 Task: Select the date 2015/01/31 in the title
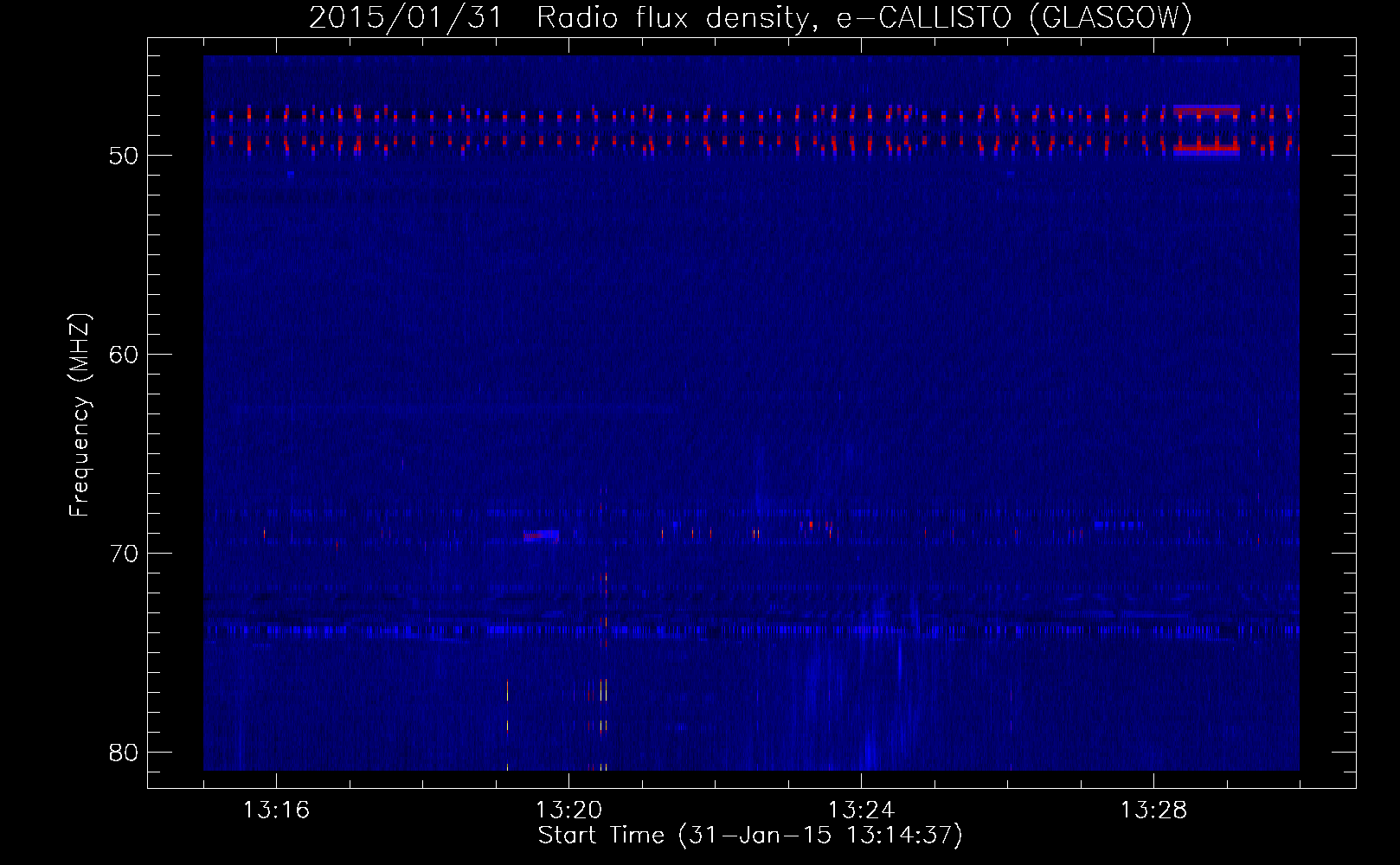[x=406, y=17]
